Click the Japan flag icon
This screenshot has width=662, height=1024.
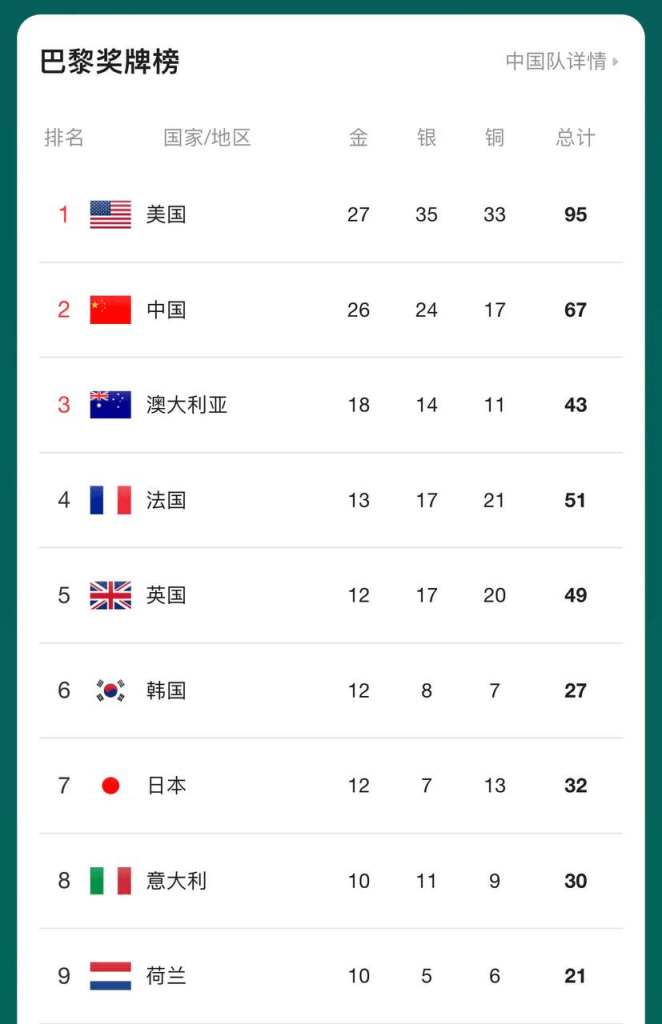point(110,786)
